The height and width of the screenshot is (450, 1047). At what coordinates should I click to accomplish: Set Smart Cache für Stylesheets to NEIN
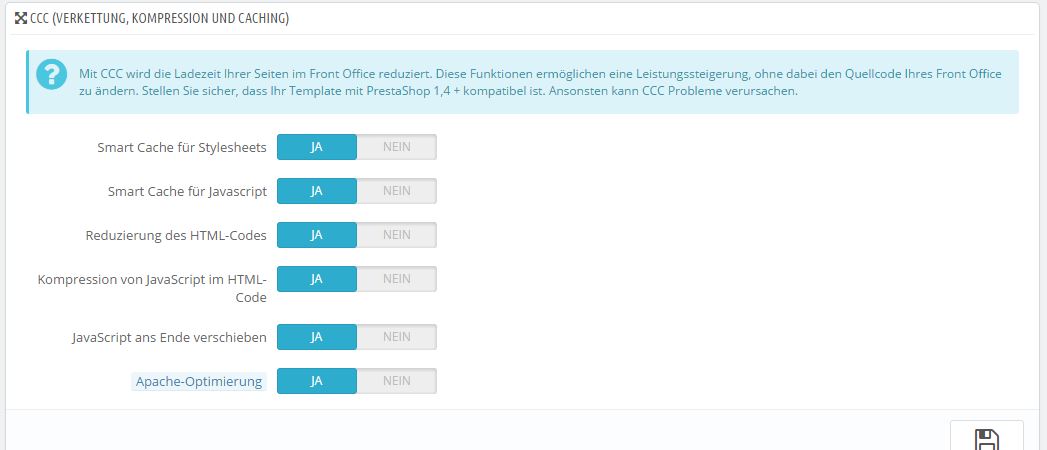click(396, 147)
